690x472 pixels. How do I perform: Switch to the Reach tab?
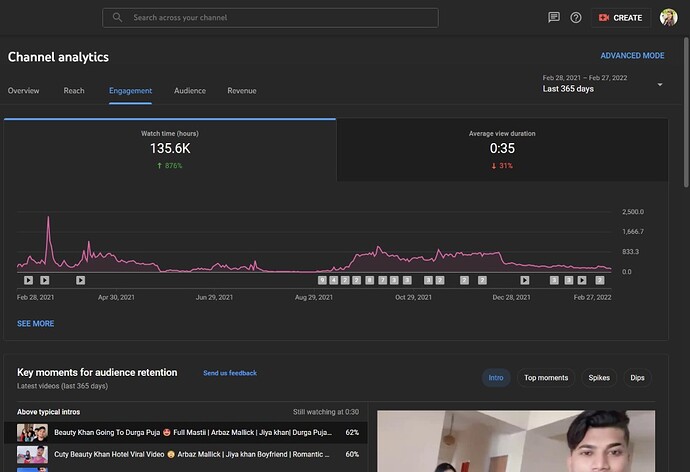tap(74, 91)
